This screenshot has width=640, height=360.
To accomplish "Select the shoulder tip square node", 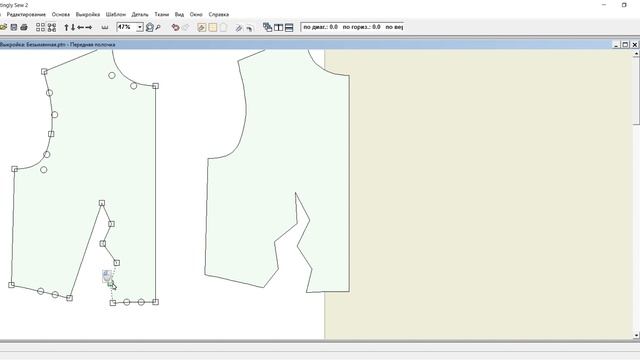I will click(x=44, y=71).
